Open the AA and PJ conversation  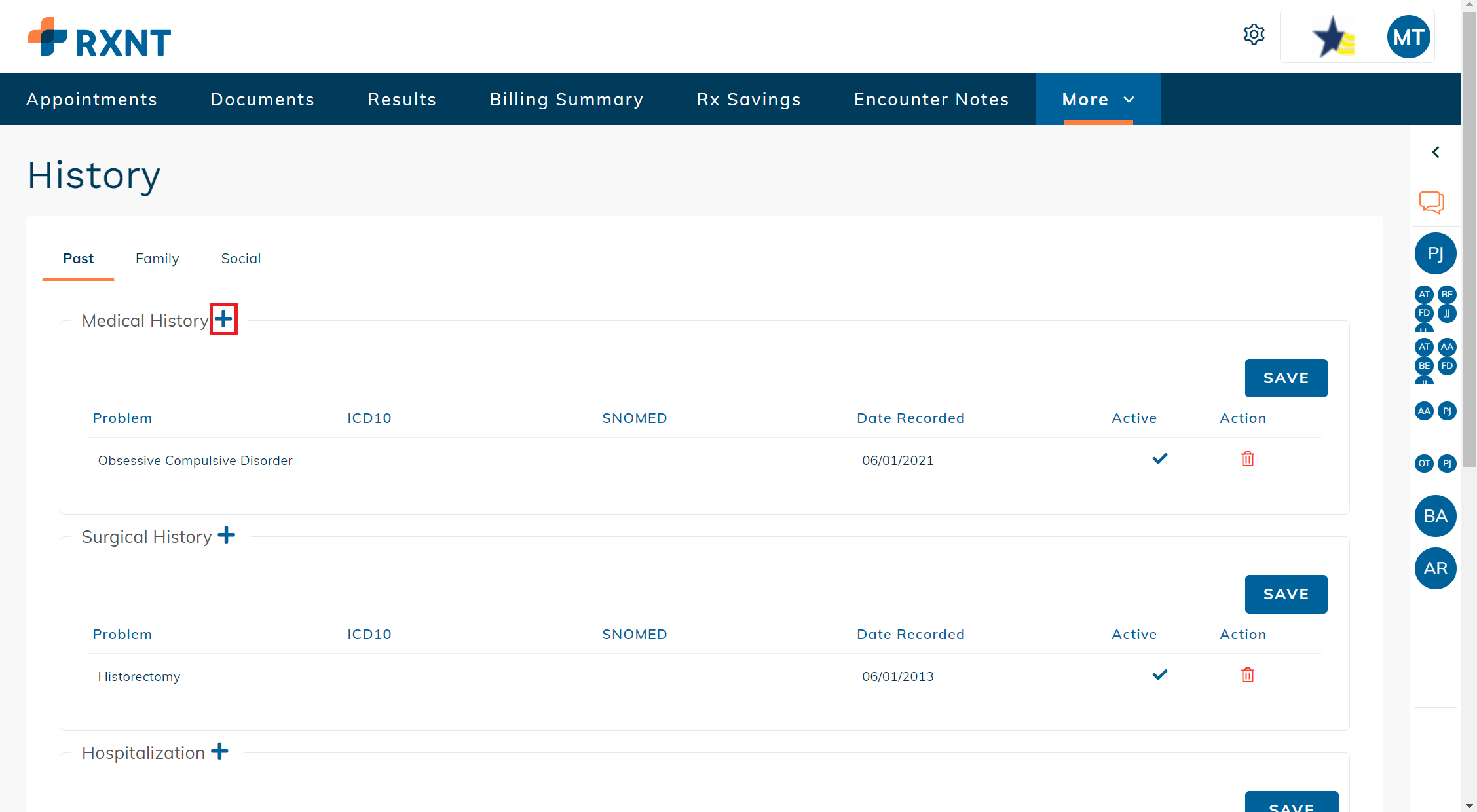1436,411
